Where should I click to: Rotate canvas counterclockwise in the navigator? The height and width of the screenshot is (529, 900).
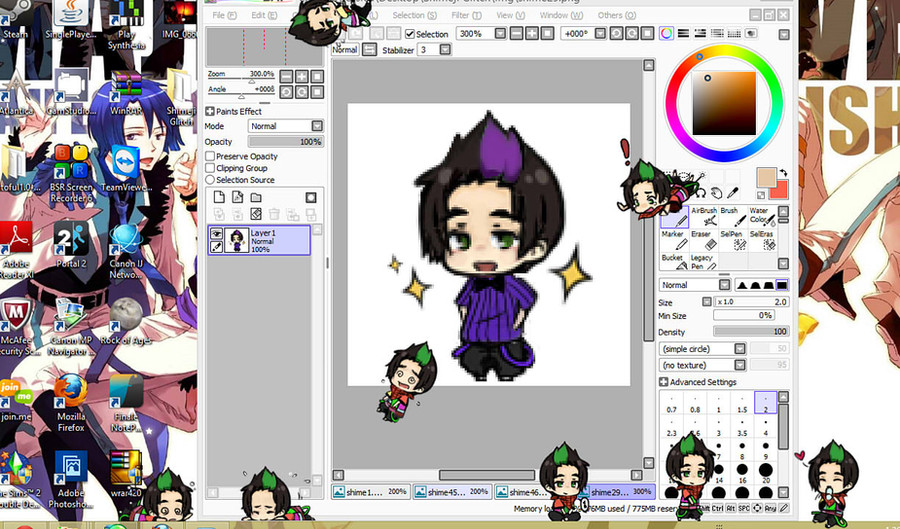point(286,92)
